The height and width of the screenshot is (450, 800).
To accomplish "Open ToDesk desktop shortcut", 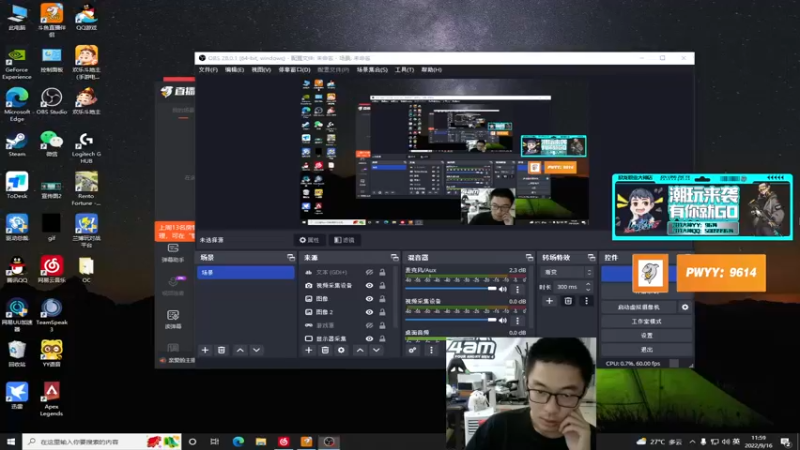I will (x=17, y=186).
